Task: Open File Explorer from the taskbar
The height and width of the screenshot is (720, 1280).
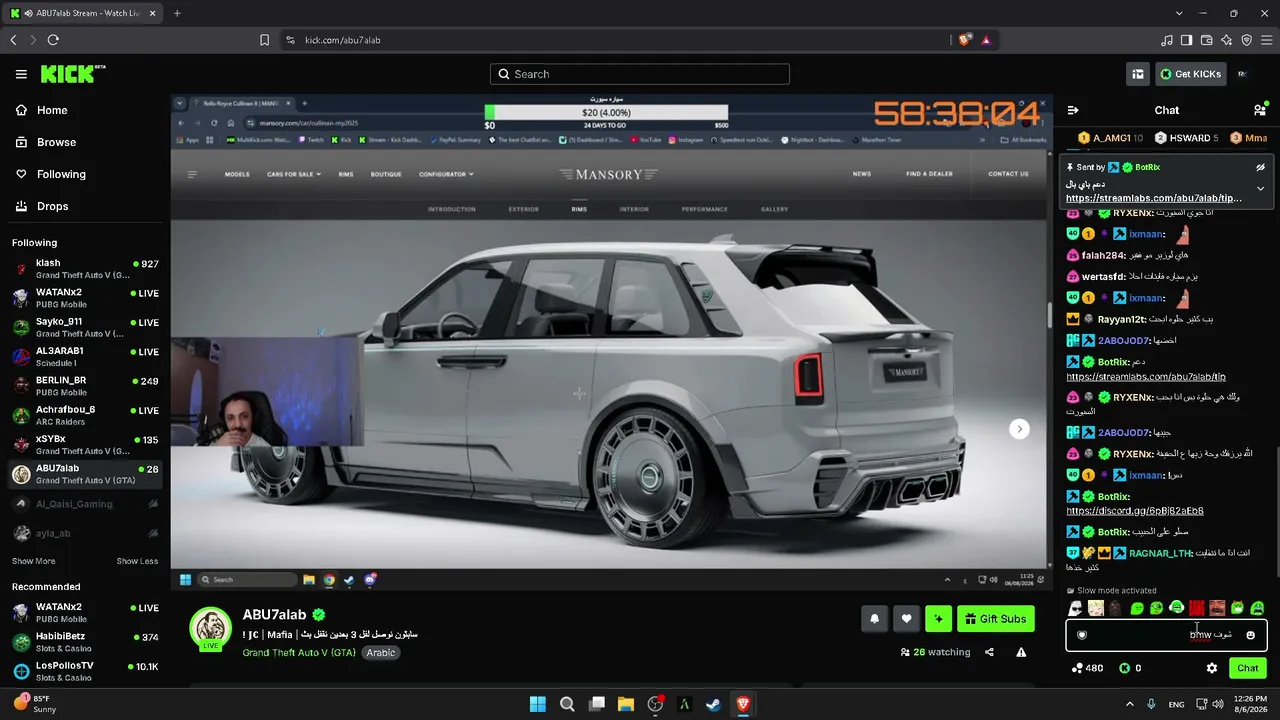Action: click(x=626, y=704)
